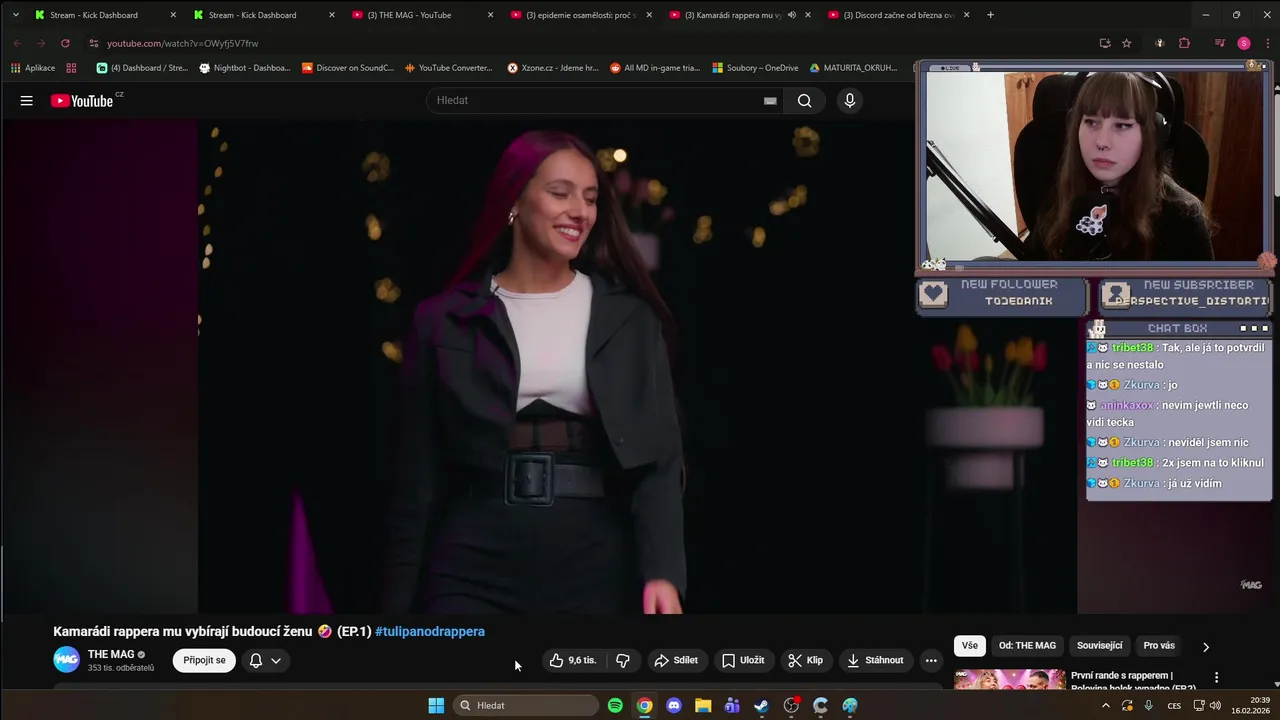Open THE MAG channel avatar

[67, 660]
